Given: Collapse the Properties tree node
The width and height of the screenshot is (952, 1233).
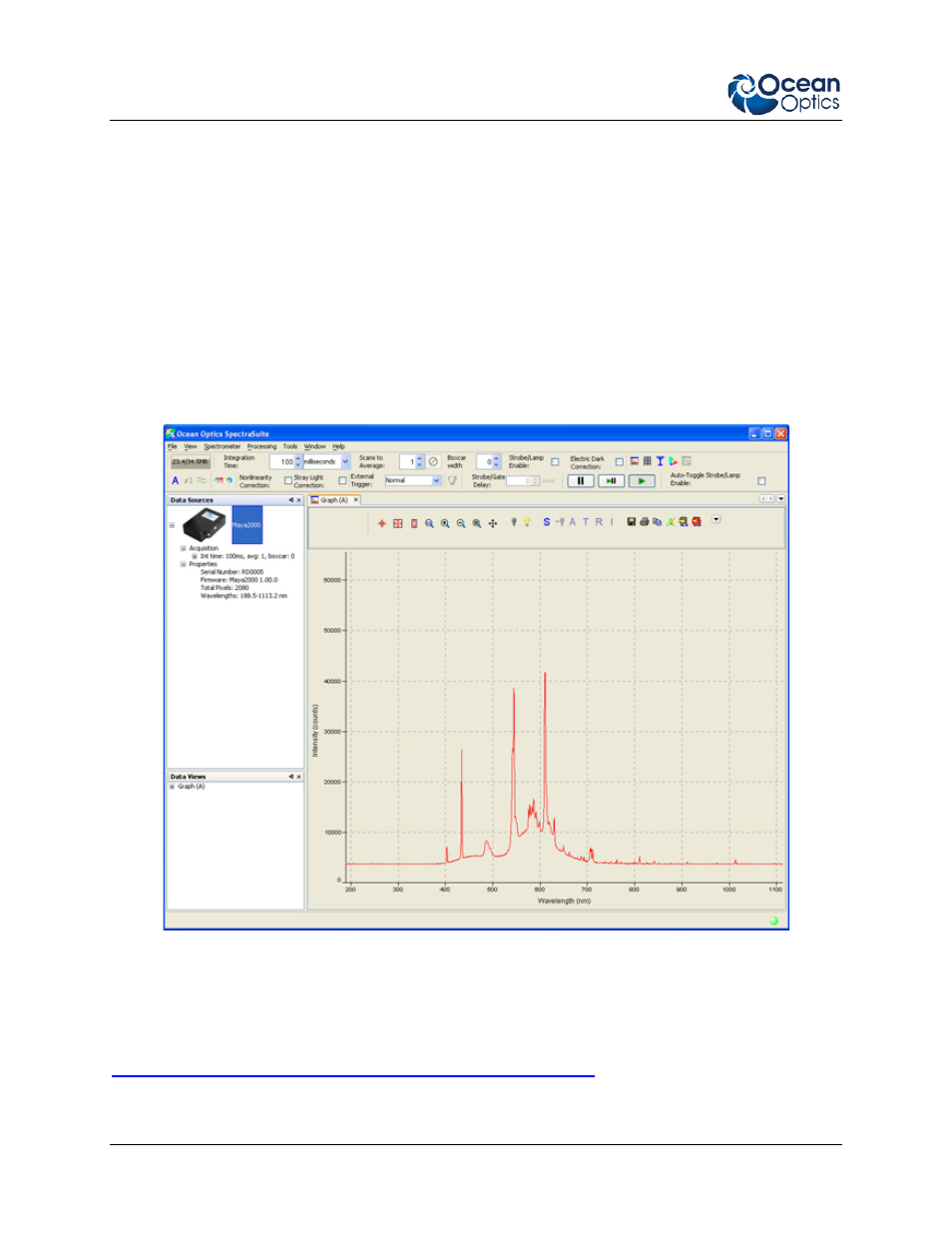Looking at the screenshot, I should pos(183,564).
